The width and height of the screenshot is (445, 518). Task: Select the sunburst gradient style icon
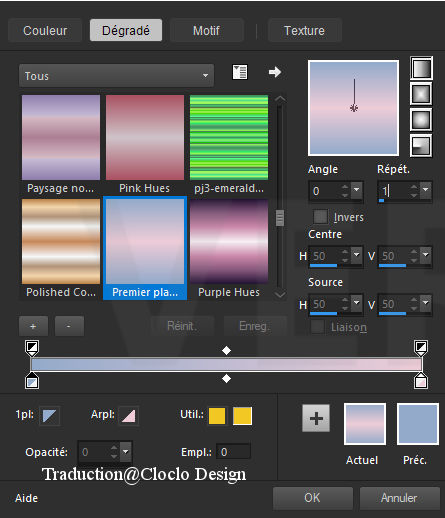coord(421,119)
